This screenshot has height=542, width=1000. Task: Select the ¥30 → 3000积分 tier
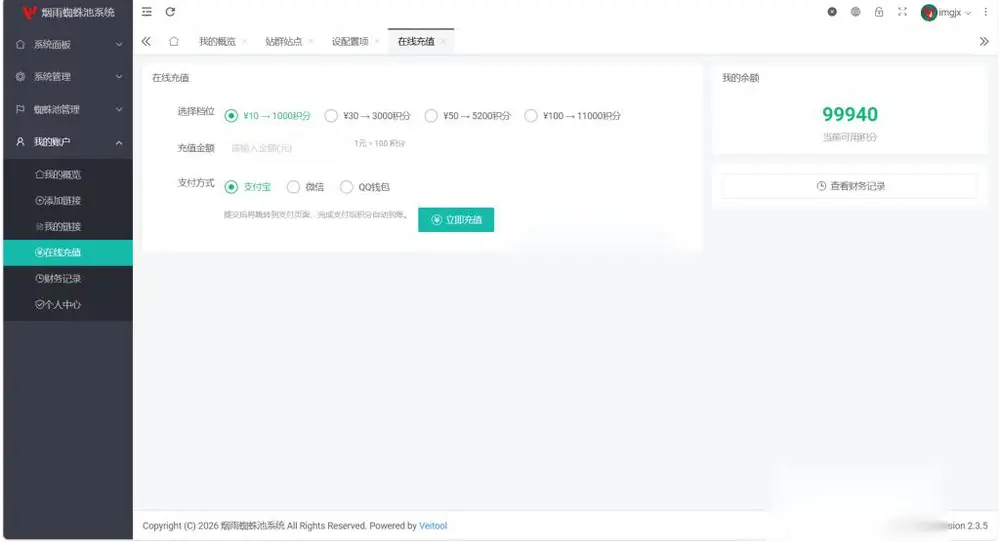pos(367,115)
